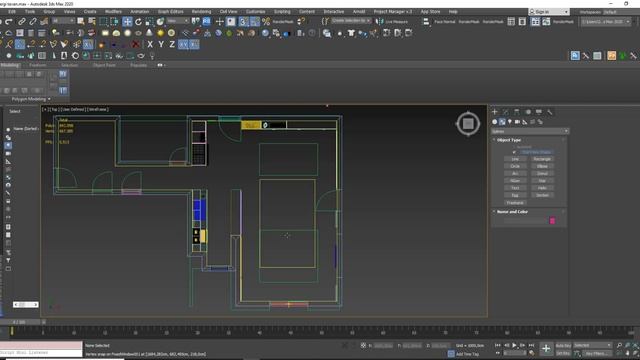The width and height of the screenshot is (640, 360).
Task: Click the Freehand shape button
Action: pyautogui.click(x=515, y=202)
